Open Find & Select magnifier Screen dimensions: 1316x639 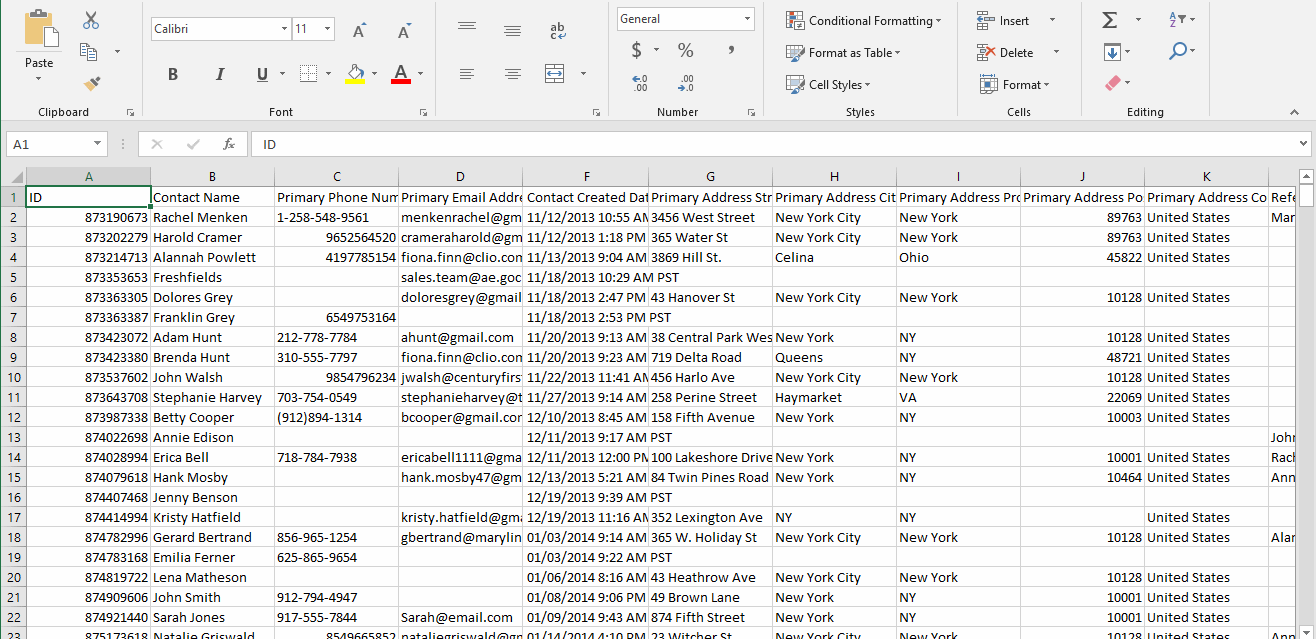pyautogui.click(x=1178, y=51)
